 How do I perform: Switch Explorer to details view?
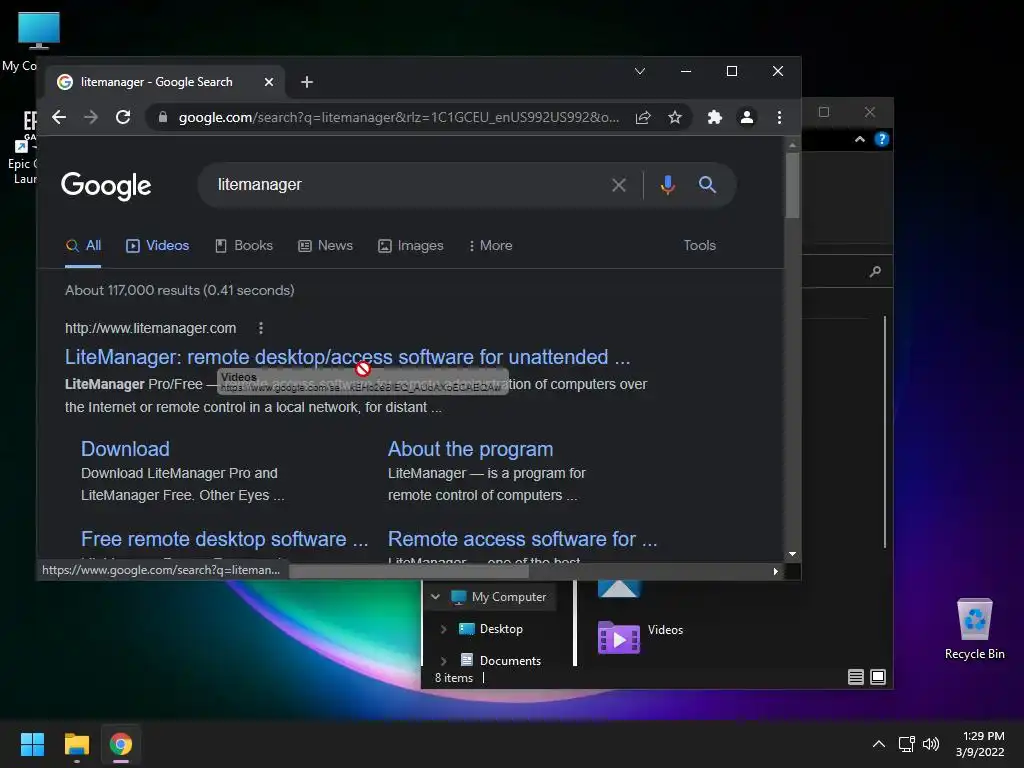[856, 677]
